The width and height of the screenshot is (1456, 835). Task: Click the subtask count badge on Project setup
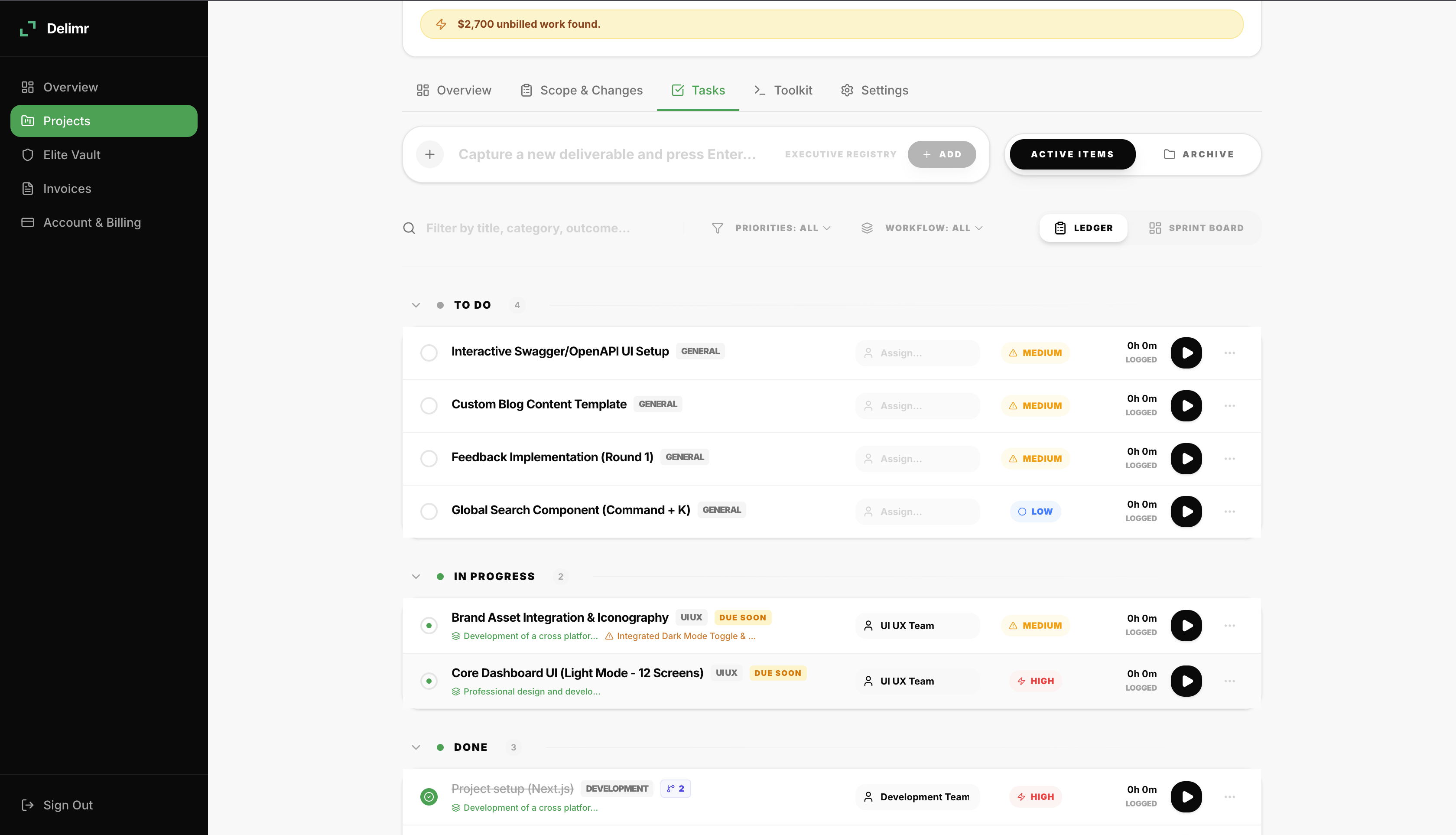pos(675,789)
